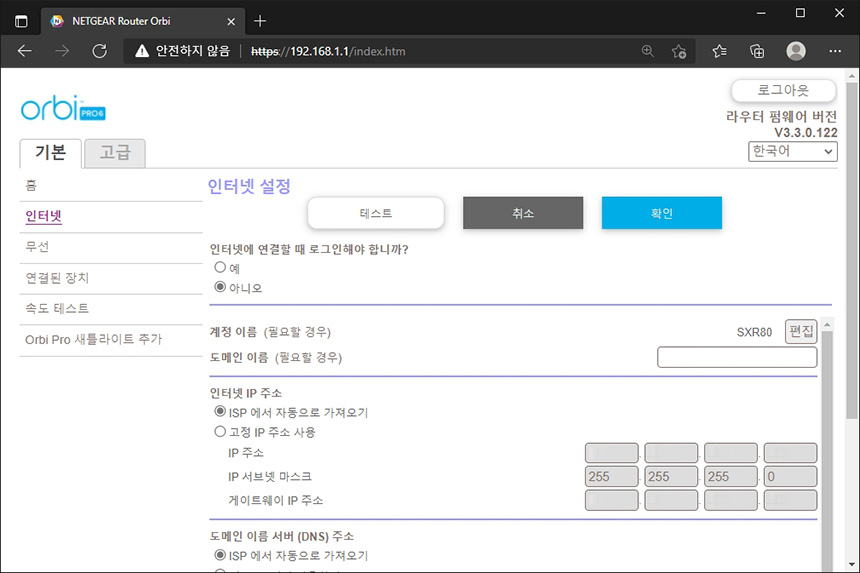860x573 pixels.
Task: Select ISP 자동 under DNS 주소
Action: (x=220, y=555)
